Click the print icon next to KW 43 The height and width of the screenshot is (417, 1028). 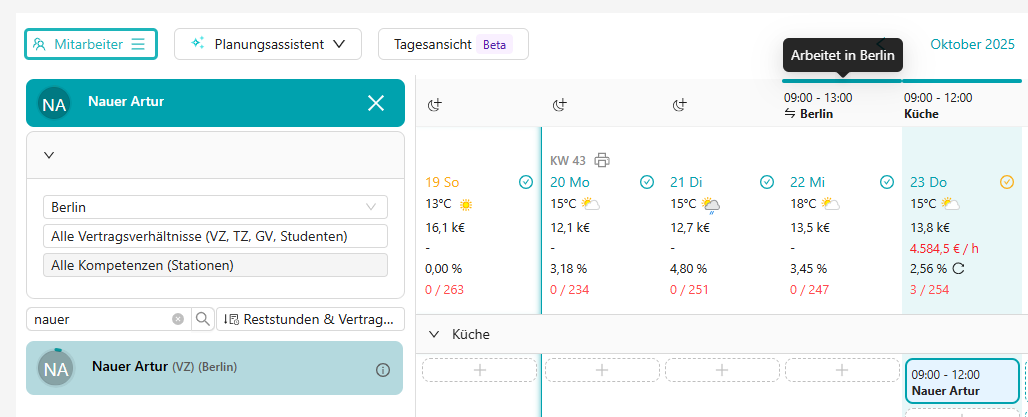coord(601,160)
